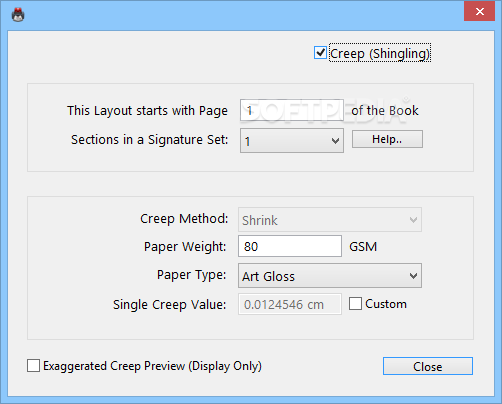Screen dimensions: 502x404
Task: Click the "GSM" unit text
Action: click(x=363, y=247)
